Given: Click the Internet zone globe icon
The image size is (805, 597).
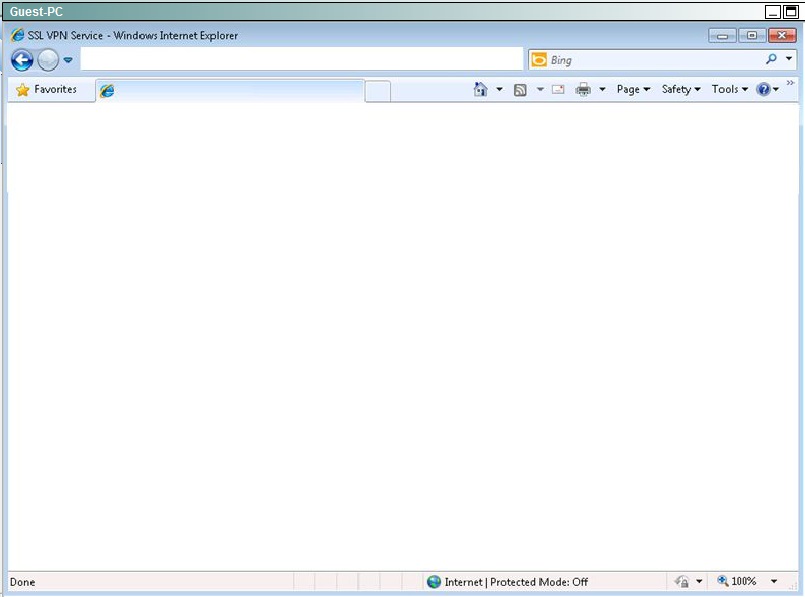Looking at the screenshot, I should 434,582.
